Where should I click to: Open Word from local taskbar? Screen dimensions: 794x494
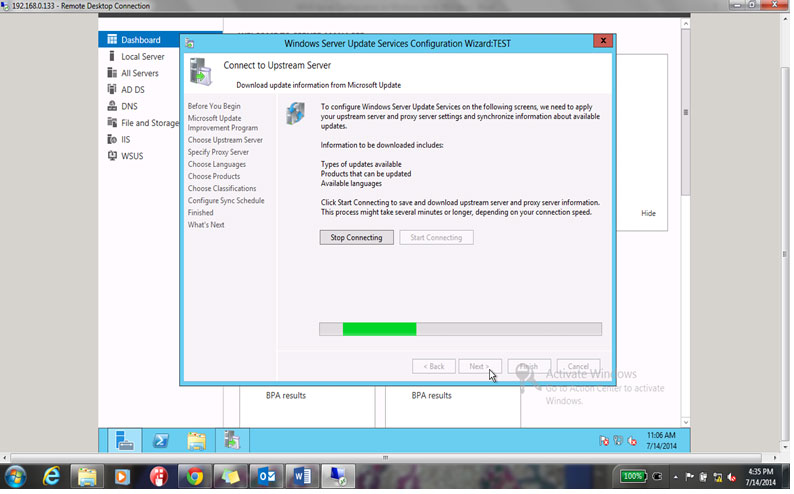(302, 477)
